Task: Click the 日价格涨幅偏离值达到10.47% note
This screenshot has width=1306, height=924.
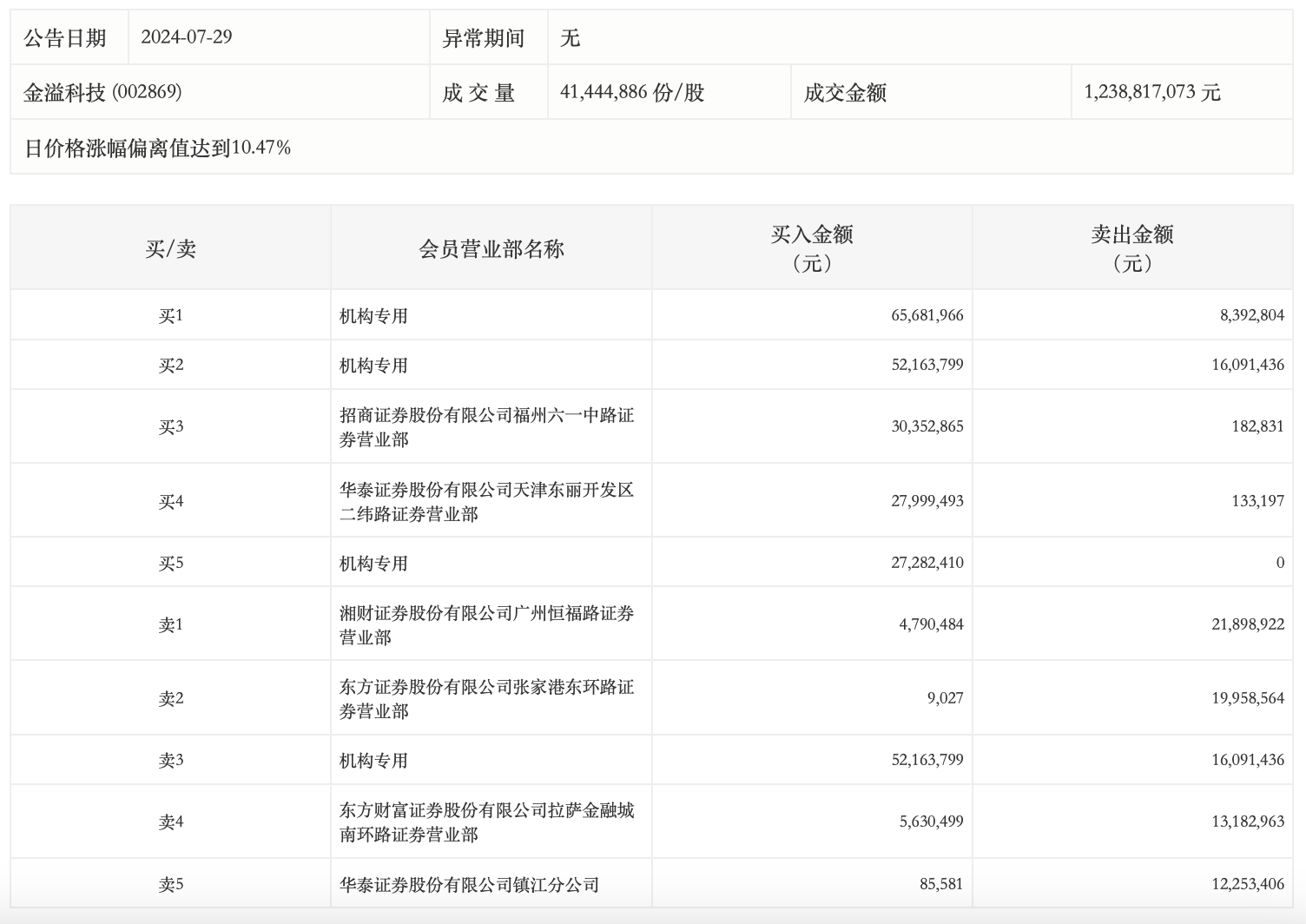Action: [x=157, y=148]
